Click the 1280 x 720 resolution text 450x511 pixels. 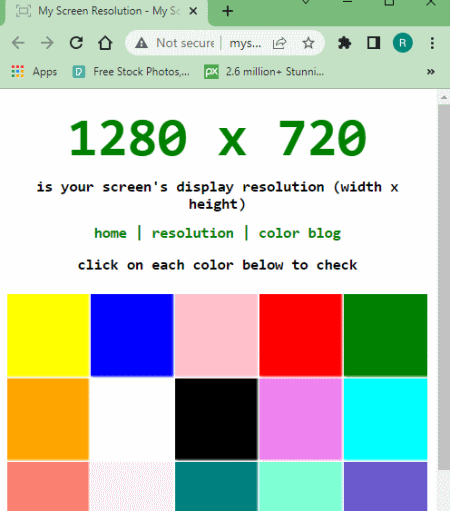tap(217, 138)
